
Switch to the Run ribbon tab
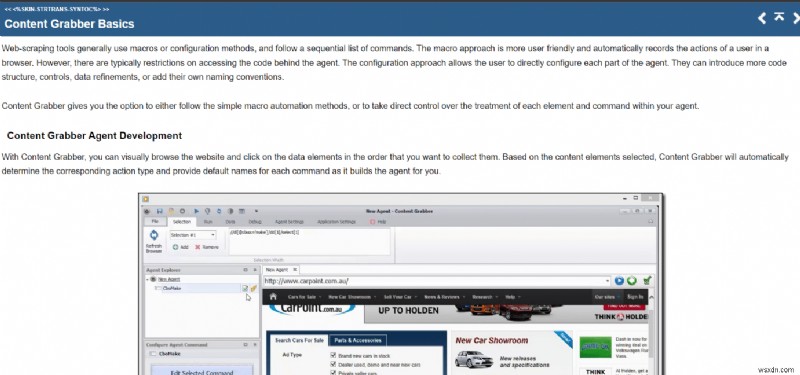click(208, 222)
